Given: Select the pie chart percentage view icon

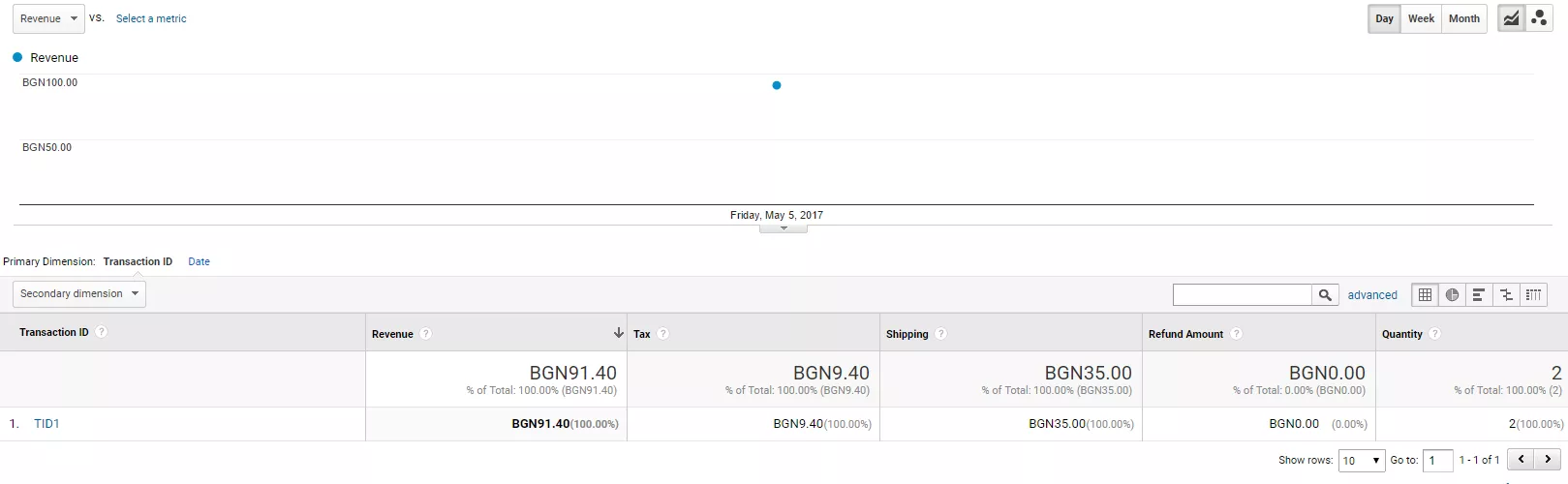Looking at the screenshot, I should [1452, 295].
